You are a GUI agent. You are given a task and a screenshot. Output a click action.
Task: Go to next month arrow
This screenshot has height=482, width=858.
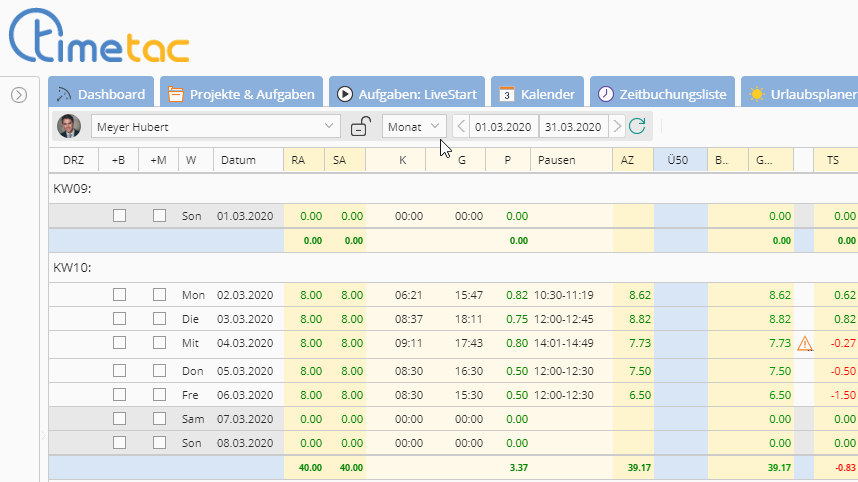[x=617, y=126]
